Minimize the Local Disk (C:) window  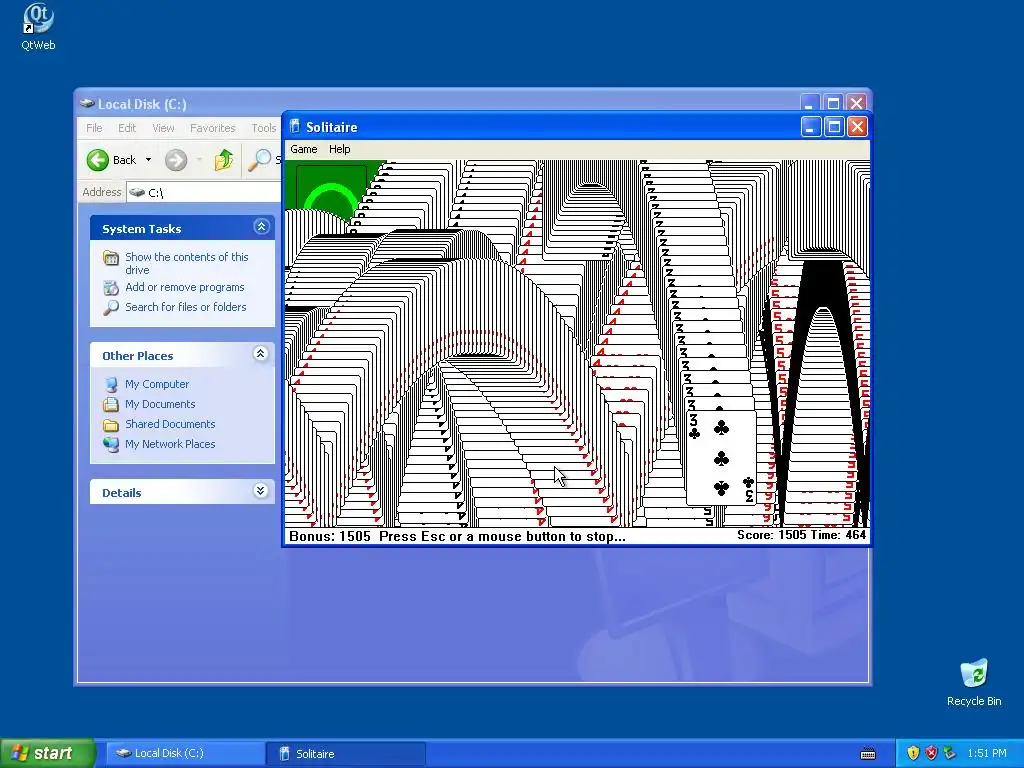pos(810,103)
